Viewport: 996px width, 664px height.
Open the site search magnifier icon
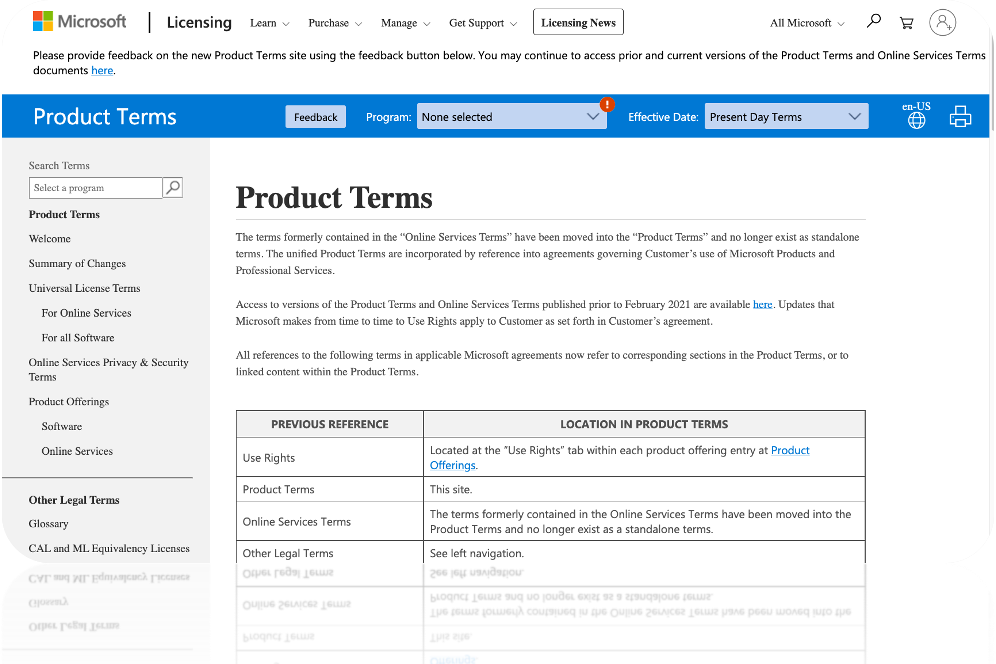point(874,21)
